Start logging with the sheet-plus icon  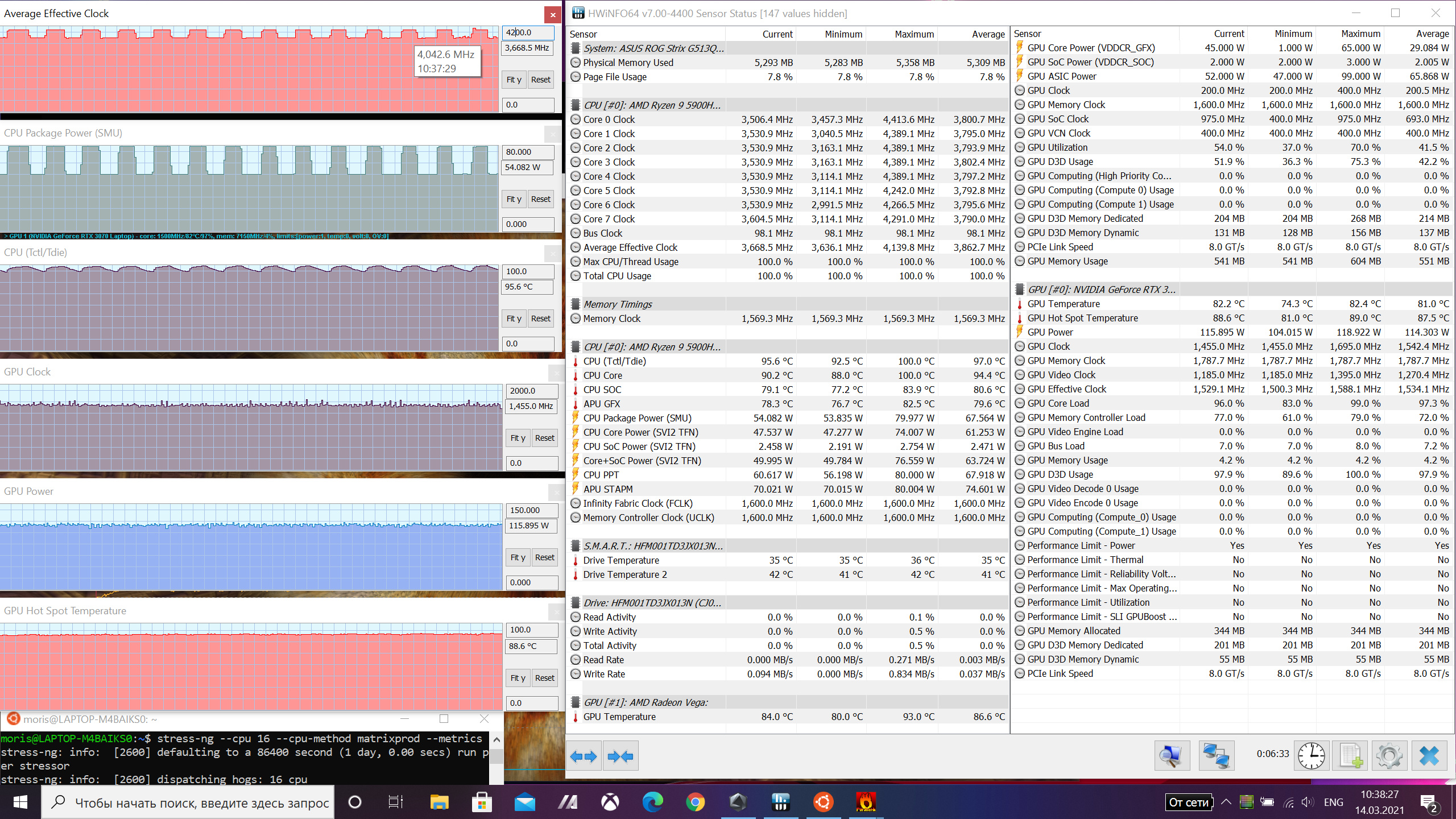[1351, 756]
